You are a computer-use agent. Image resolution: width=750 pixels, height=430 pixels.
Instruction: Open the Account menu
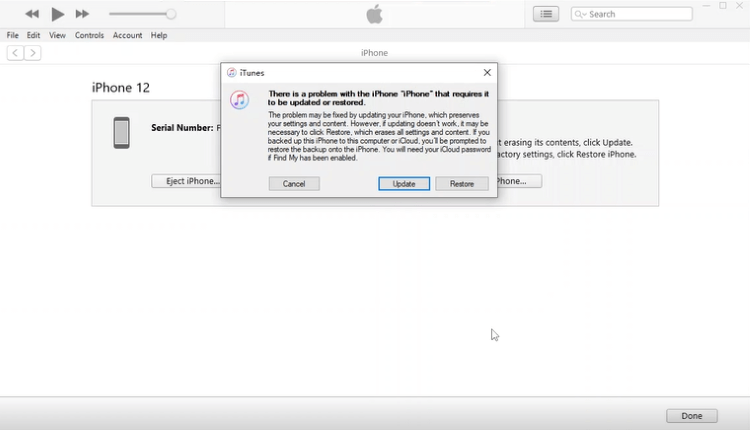(x=127, y=35)
